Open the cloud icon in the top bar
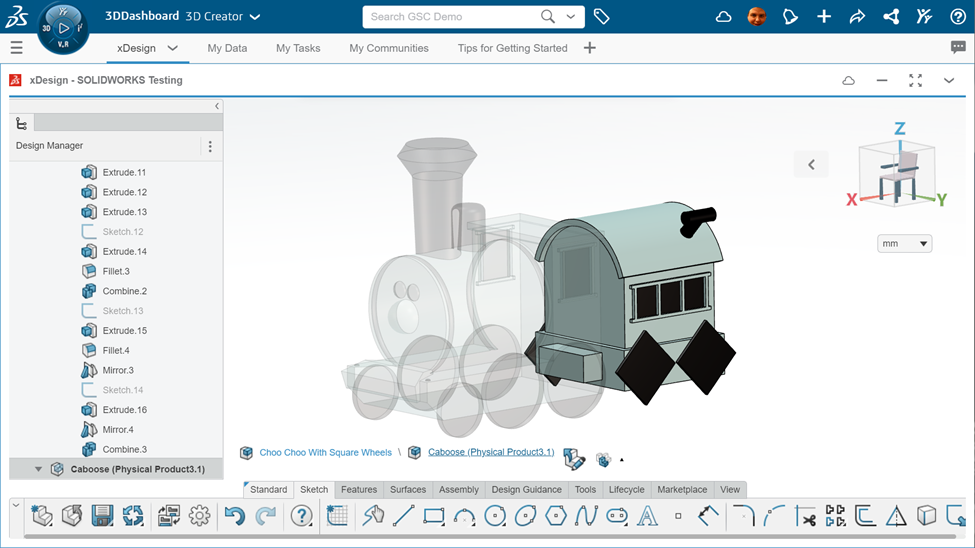Image resolution: width=975 pixels, height=548 pixels. coord(723,17)
